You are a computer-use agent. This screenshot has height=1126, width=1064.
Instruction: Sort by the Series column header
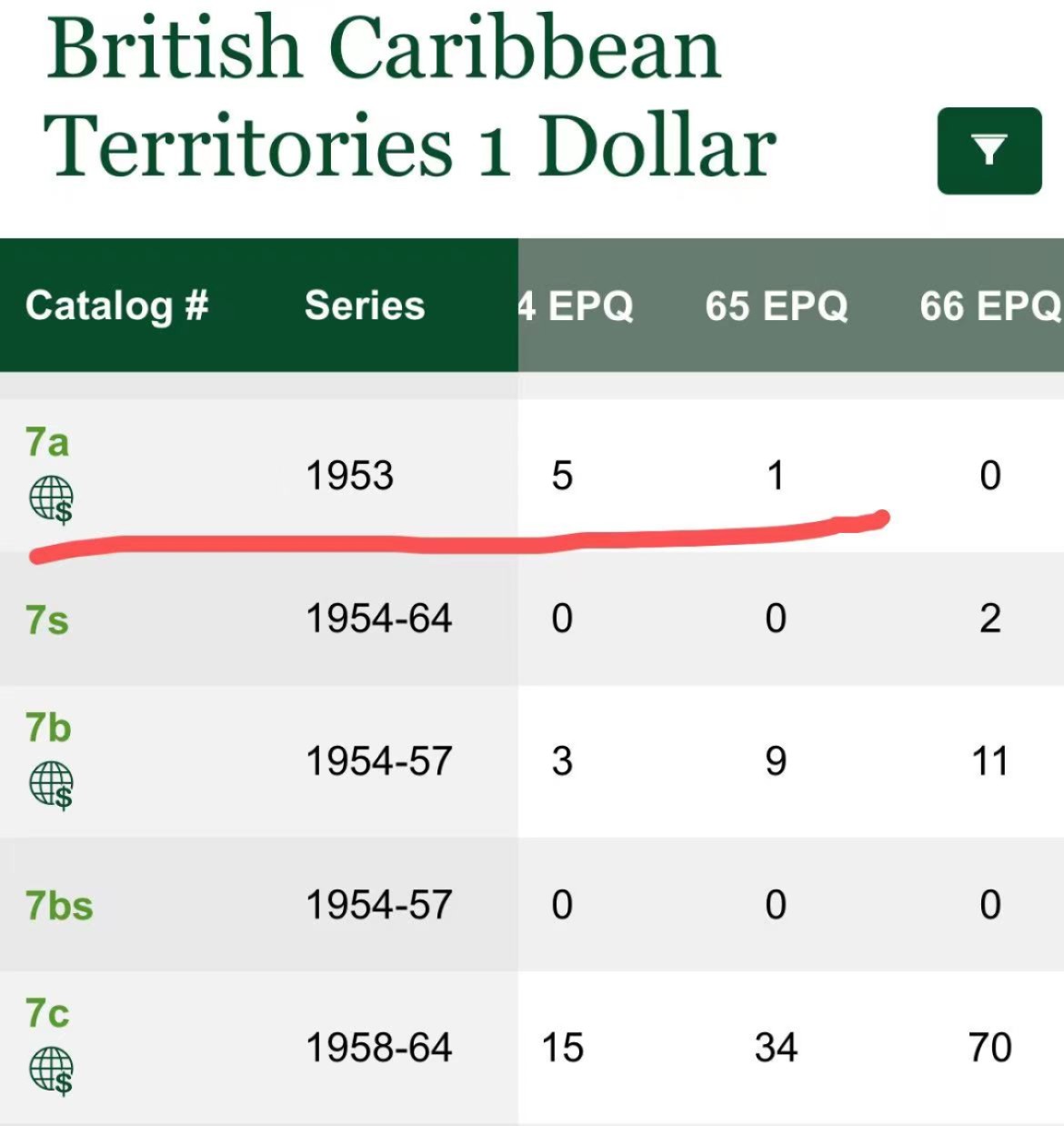point(365,306)
